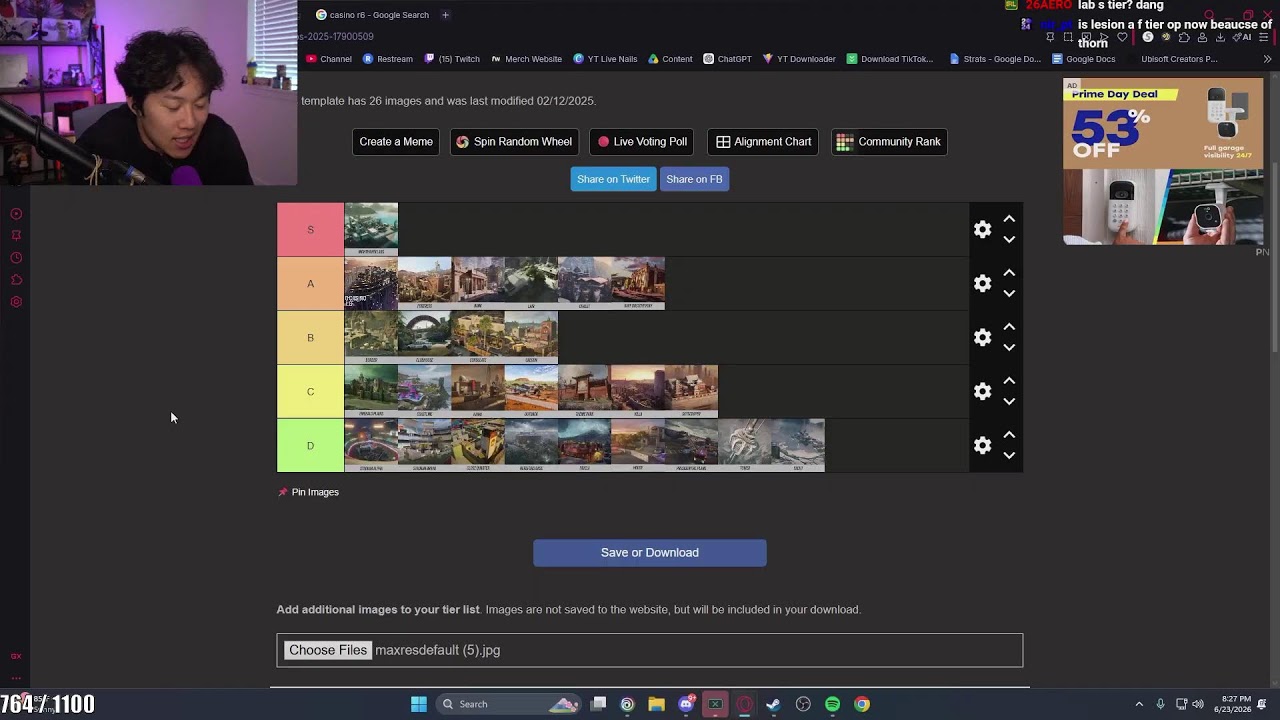Open browser easy setup menu icon
The image size is (1280, 720).
[1264, 37]
